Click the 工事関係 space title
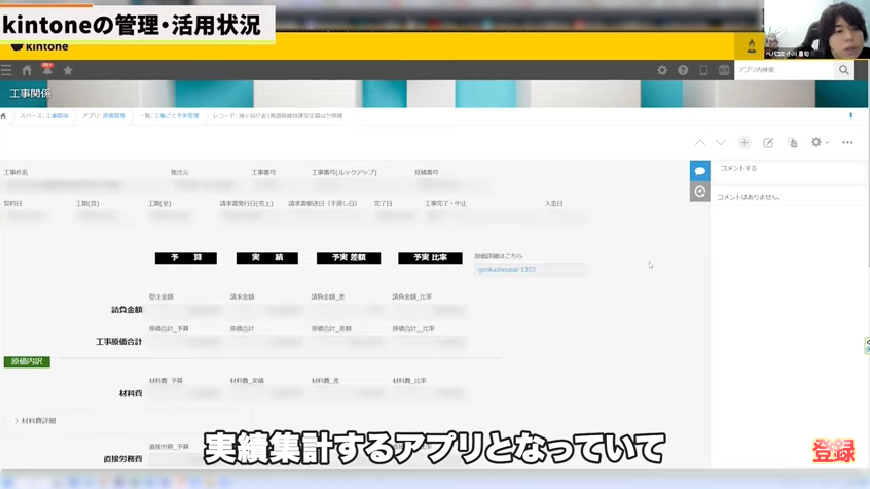Viewport: 870px width, 489px height. pos(30,93)
